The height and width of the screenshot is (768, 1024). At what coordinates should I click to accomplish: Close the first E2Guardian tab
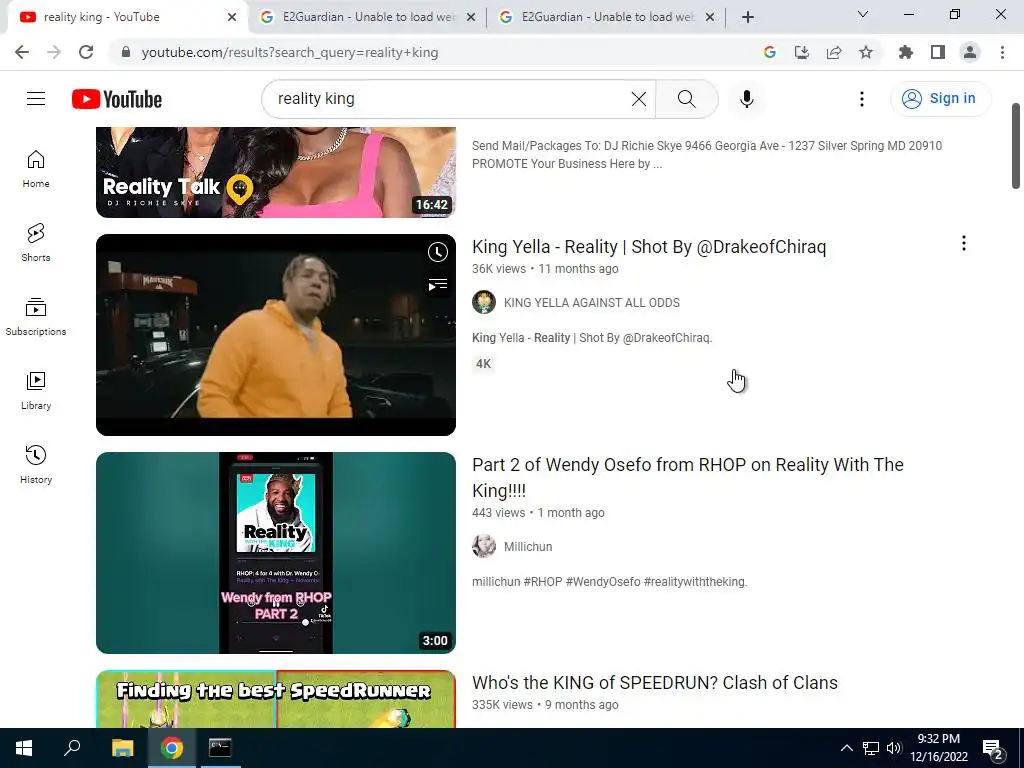click(x=471, y=17)
